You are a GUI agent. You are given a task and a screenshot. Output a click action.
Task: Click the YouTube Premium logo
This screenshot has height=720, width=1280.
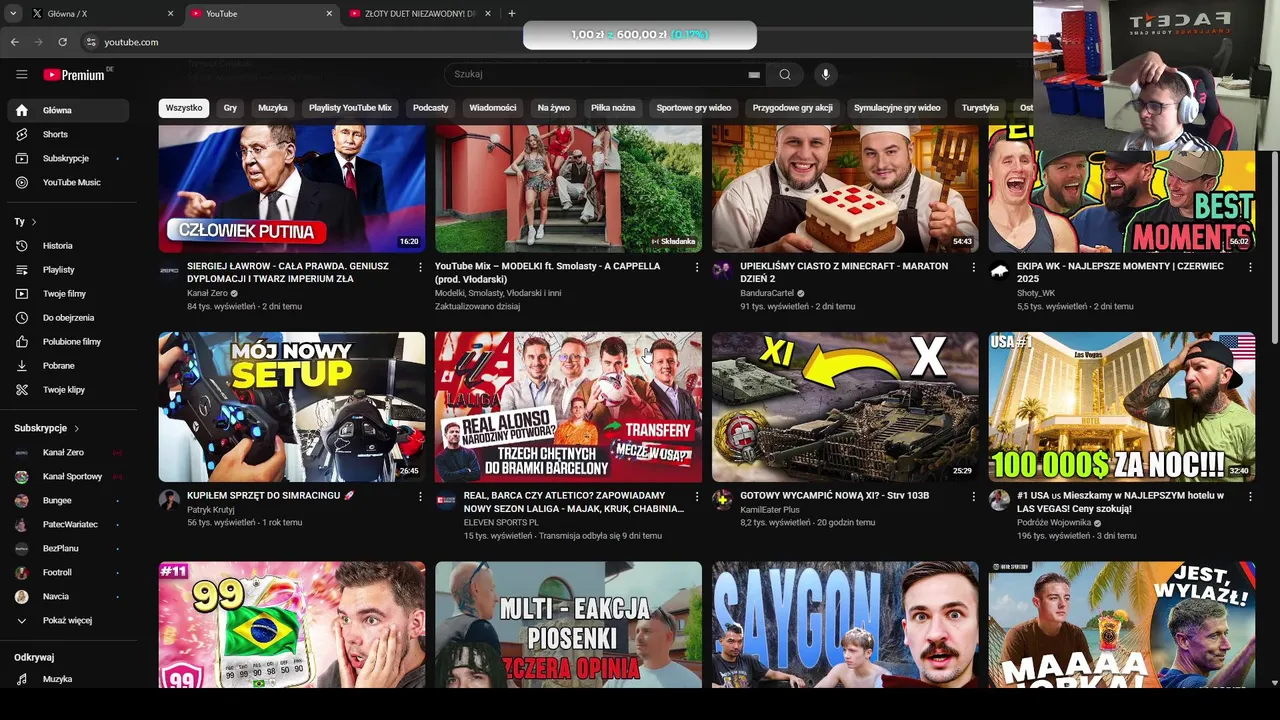point(75,74)
